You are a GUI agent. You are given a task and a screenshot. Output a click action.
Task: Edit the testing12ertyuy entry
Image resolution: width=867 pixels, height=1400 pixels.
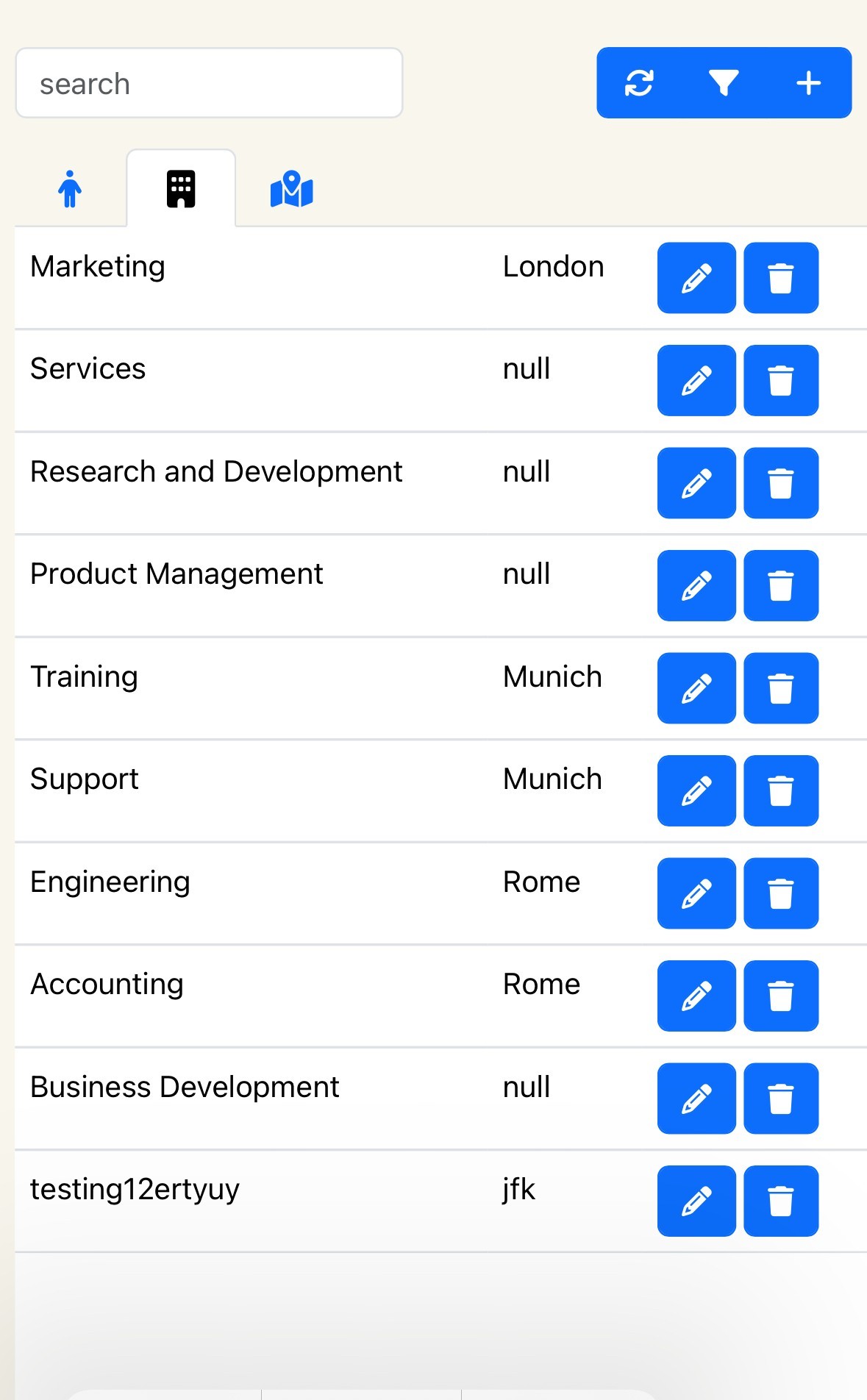tap(696, 1201)
